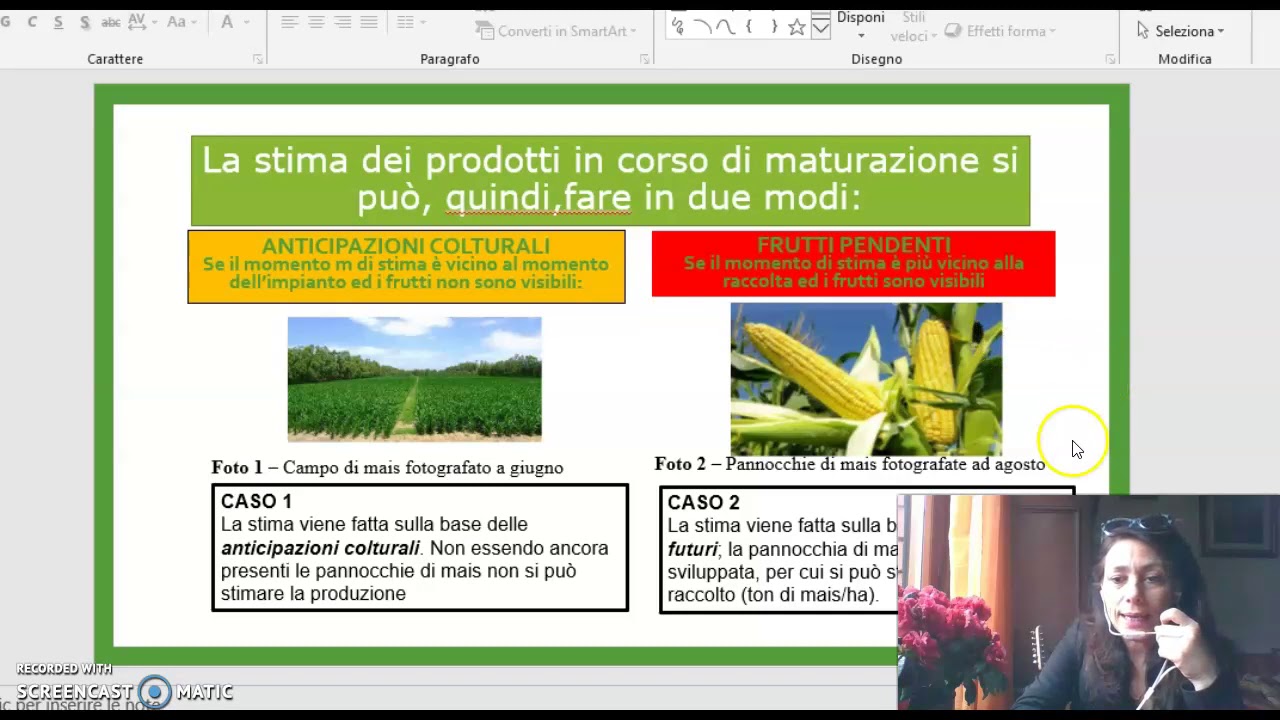Click the misspelled word quindi,fare
1280x720 pixels.
pos(538,198)
